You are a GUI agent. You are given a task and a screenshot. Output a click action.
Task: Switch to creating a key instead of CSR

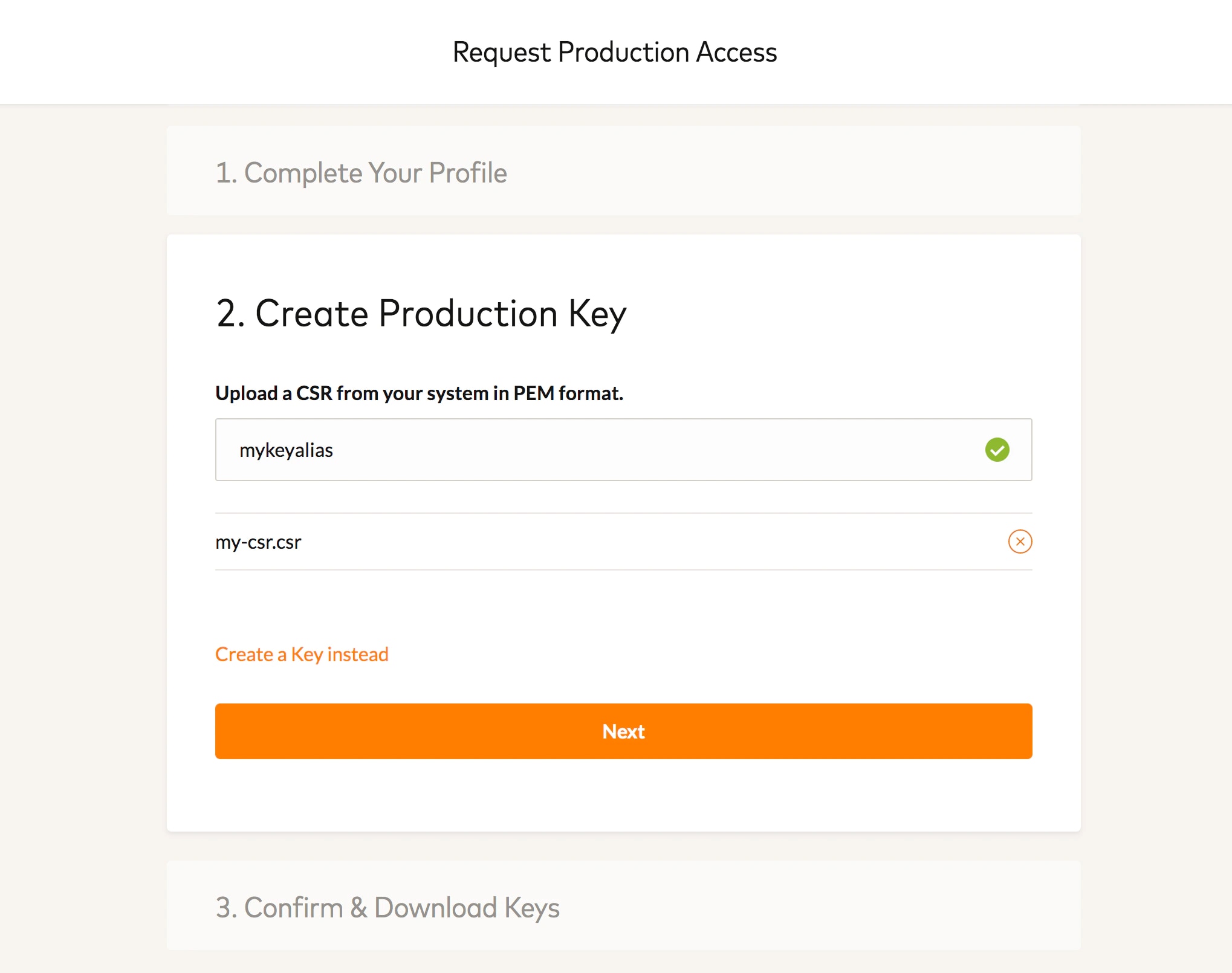pos(302,655)
